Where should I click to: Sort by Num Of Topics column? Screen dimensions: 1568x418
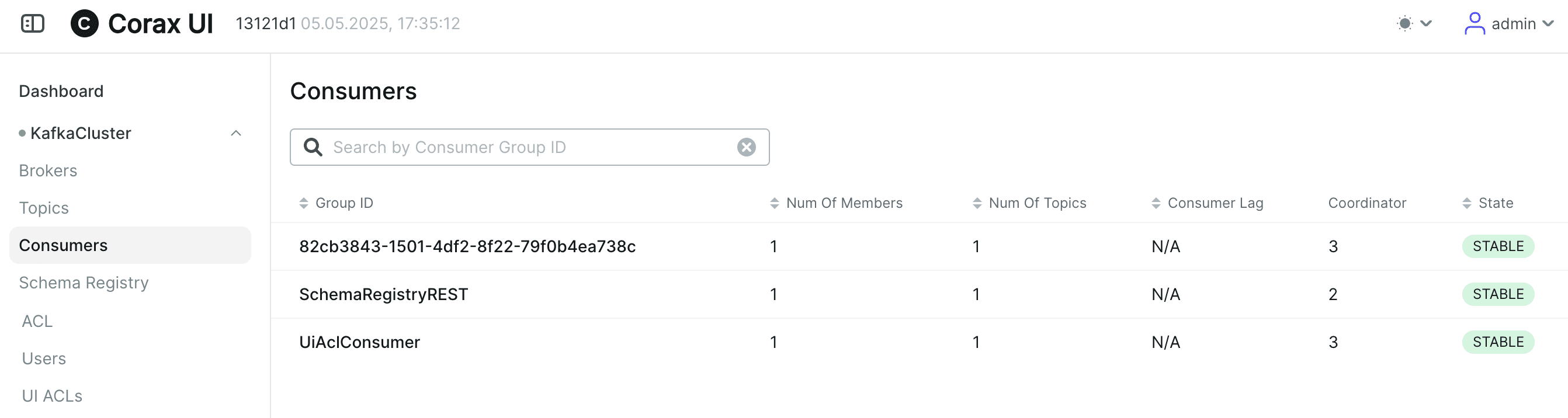click(x=1029, y=203)
